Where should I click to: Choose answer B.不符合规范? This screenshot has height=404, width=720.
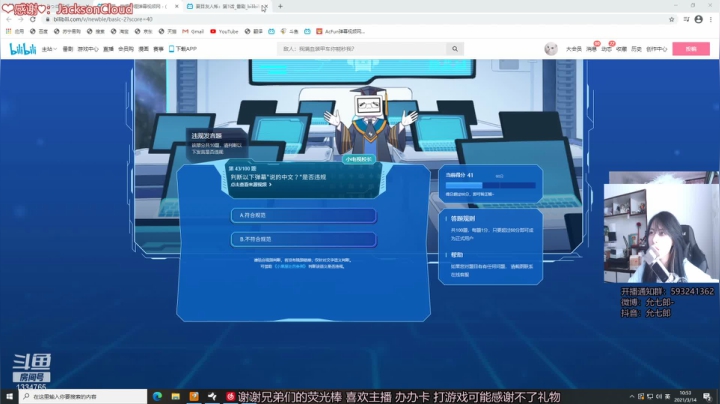click(x=304, y=239)
